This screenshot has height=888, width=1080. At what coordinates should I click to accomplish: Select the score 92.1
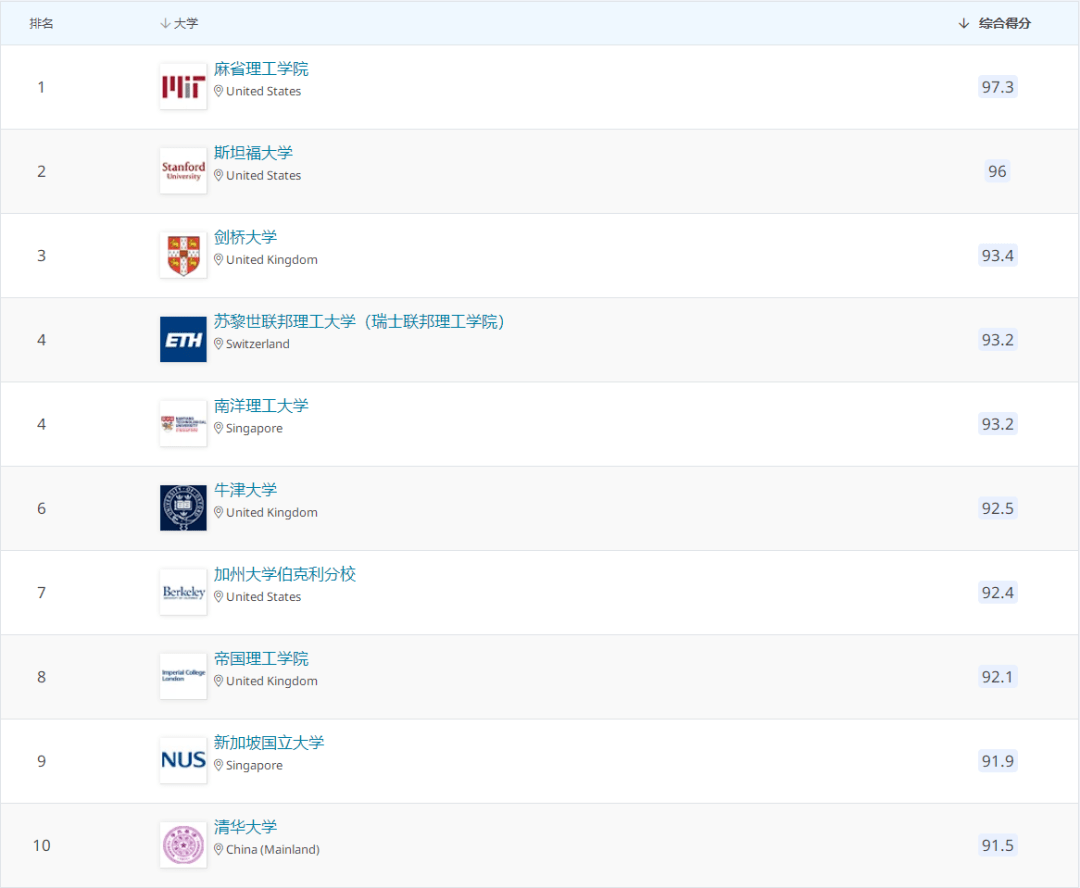997,677
